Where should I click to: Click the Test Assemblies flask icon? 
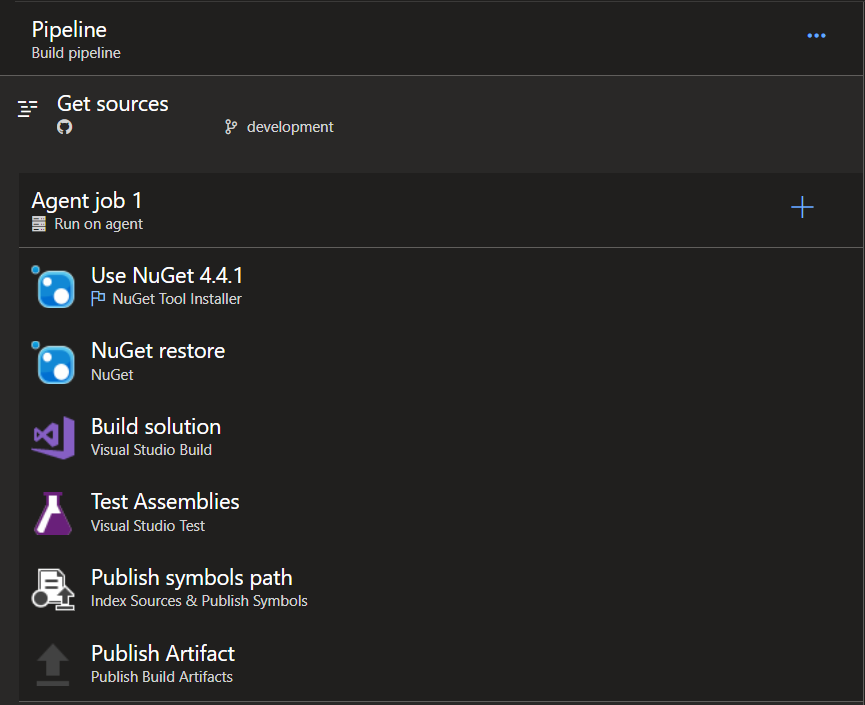(53, 513)
